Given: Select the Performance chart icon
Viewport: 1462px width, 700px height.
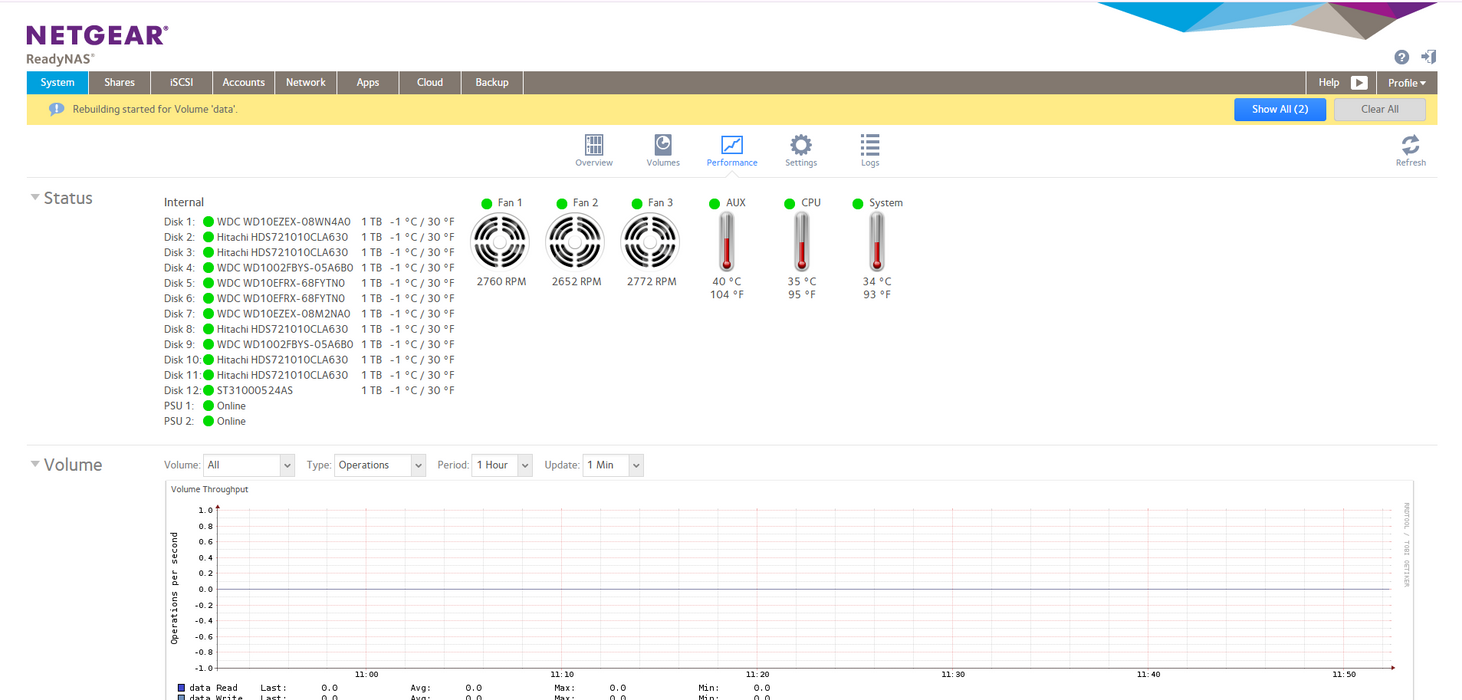Looking at the screenshot, I should tap(732, 145).
